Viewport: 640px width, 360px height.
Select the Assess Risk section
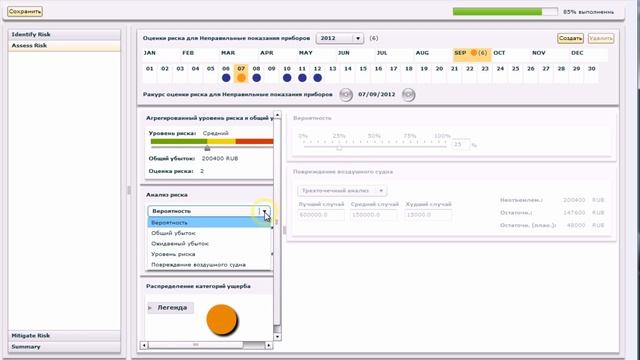[64, 45]
